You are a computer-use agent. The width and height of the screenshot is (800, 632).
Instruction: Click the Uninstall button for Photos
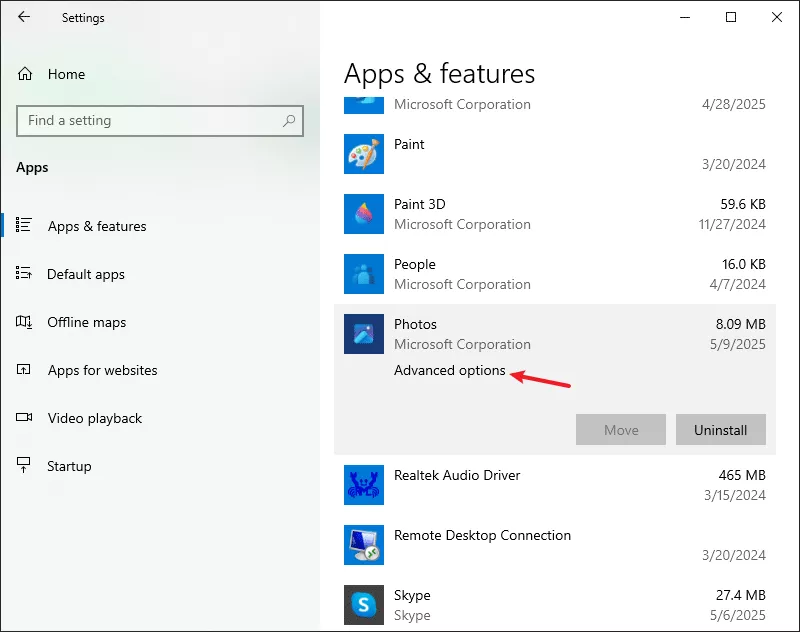click(x=720, y=429)
